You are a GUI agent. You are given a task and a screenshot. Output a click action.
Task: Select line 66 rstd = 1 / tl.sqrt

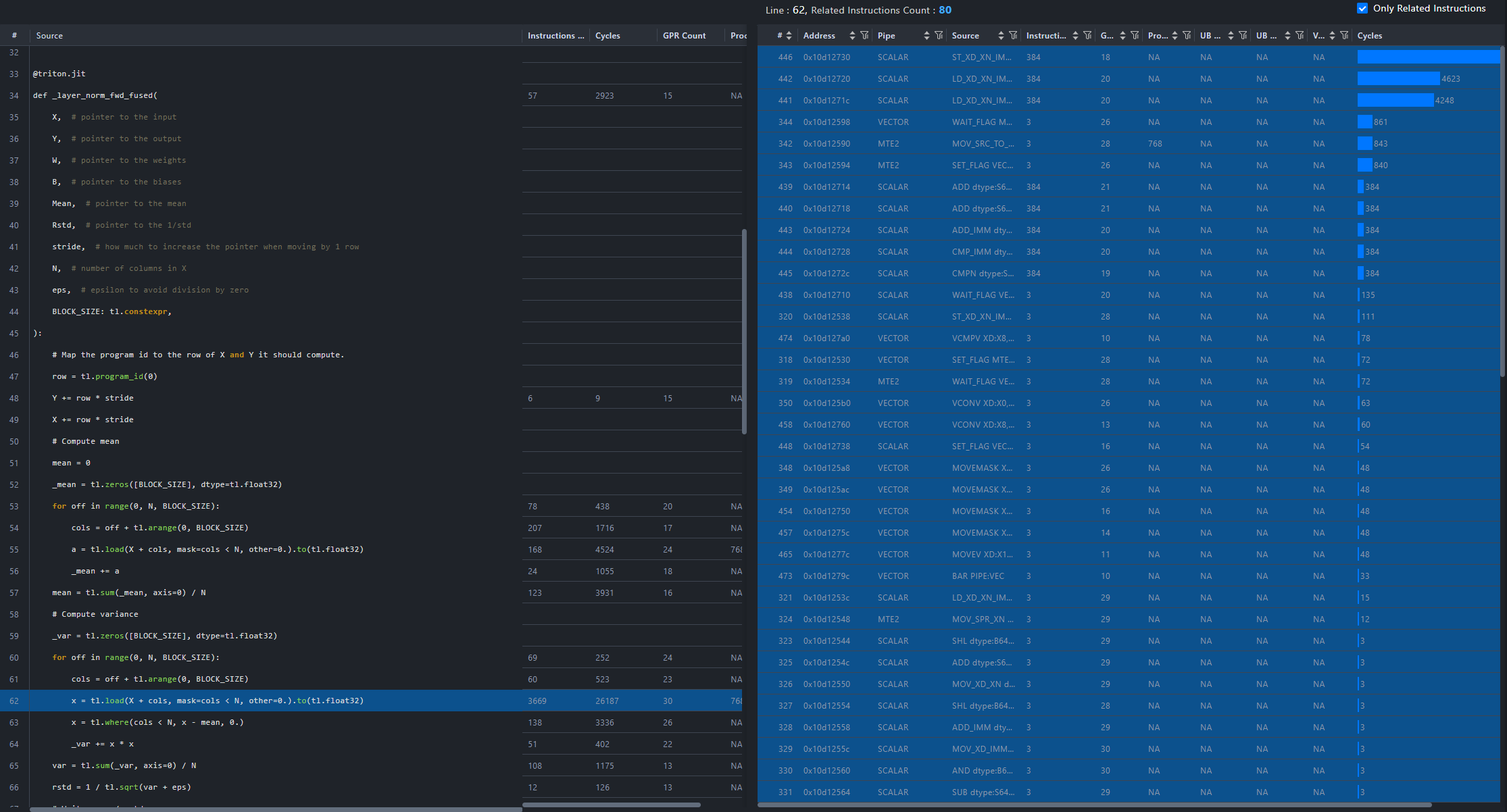[x=371, y=787]
